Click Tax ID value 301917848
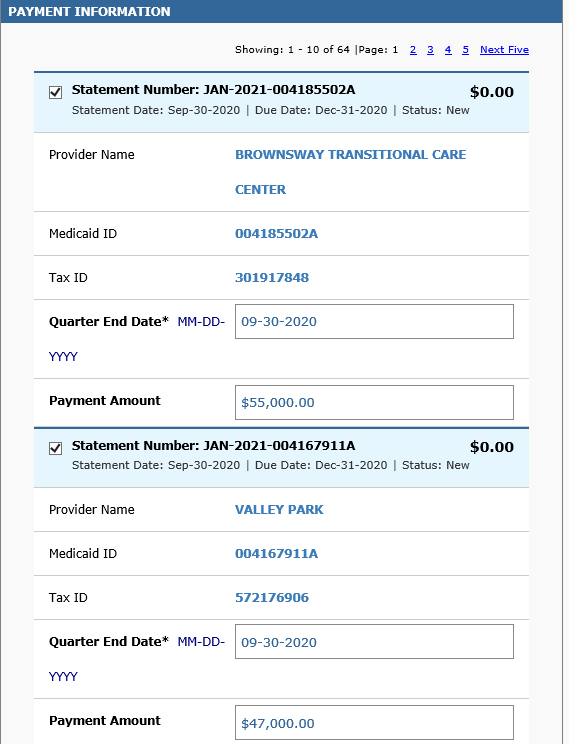The width and height of the screenshot is (569, 744). point(272,278)
